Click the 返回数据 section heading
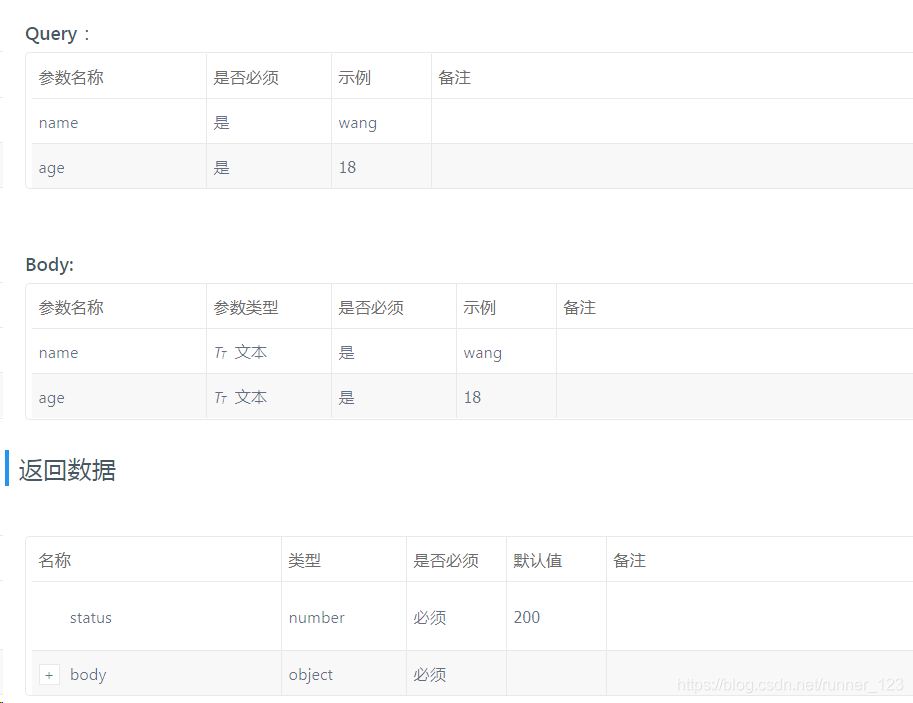913x703 pixels. [68, 470]
